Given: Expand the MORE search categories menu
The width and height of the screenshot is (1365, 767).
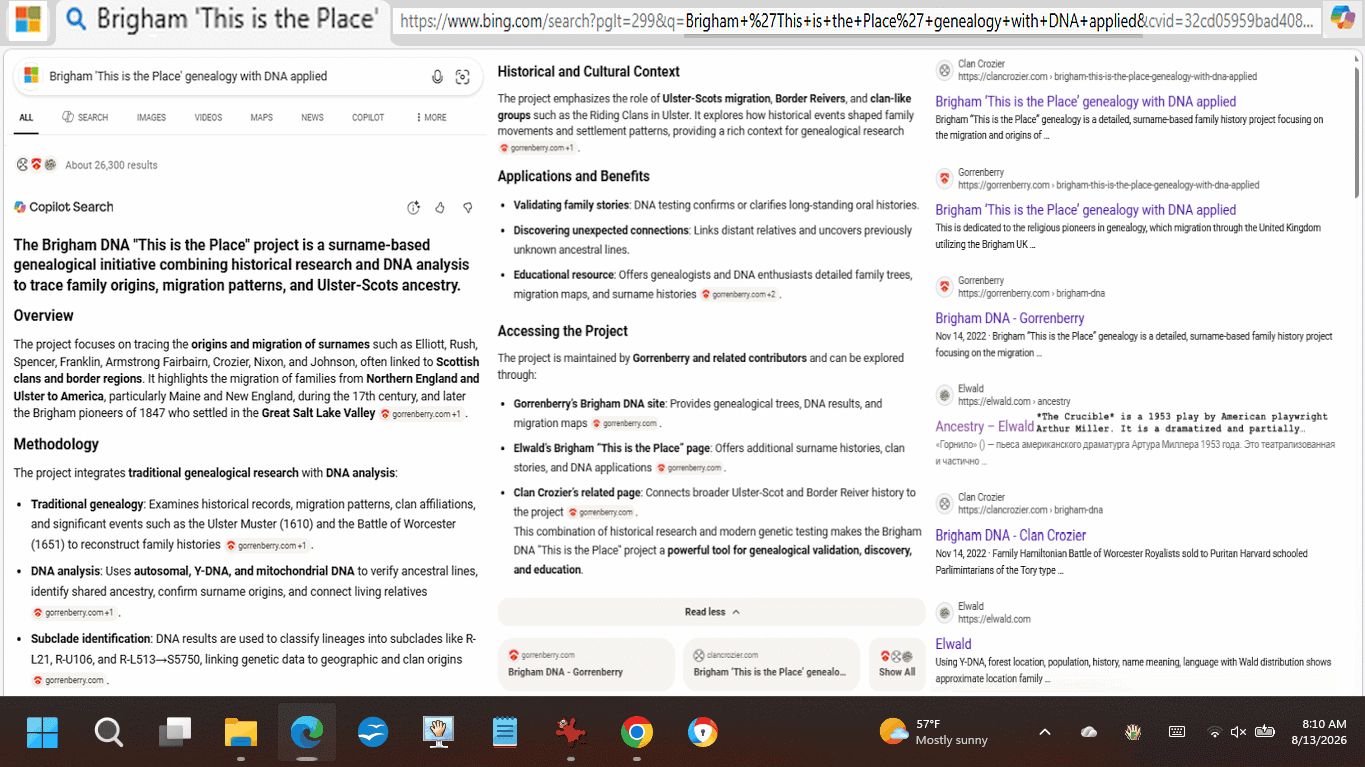Looking at the screenshot, I should tap(431, 118).
